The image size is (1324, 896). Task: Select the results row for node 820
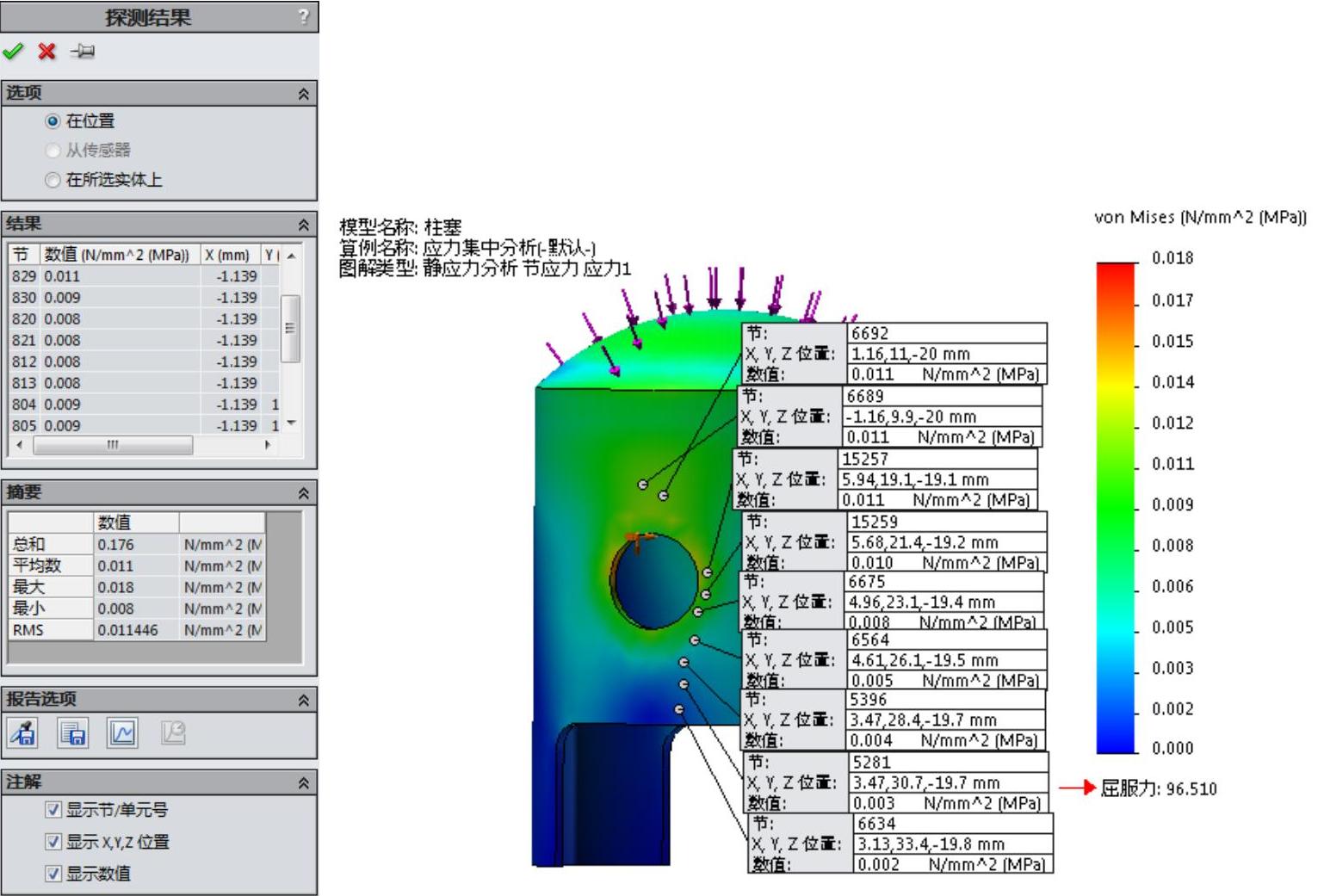[145, 319]
